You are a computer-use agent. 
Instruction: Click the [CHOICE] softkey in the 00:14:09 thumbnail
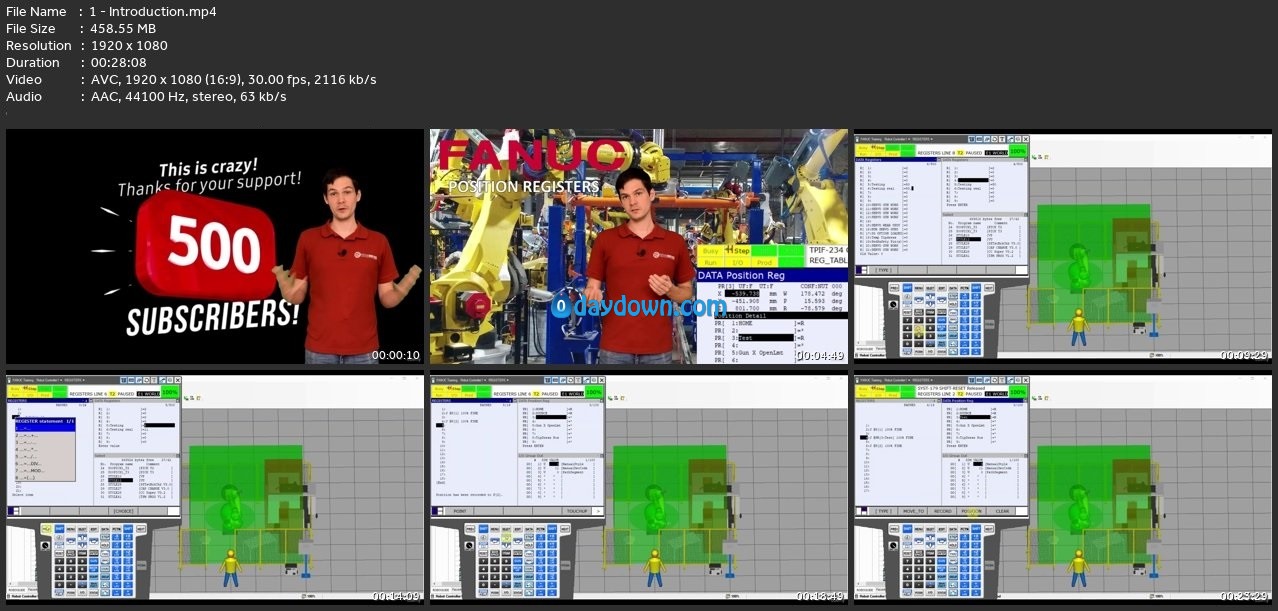click(124, 511)
